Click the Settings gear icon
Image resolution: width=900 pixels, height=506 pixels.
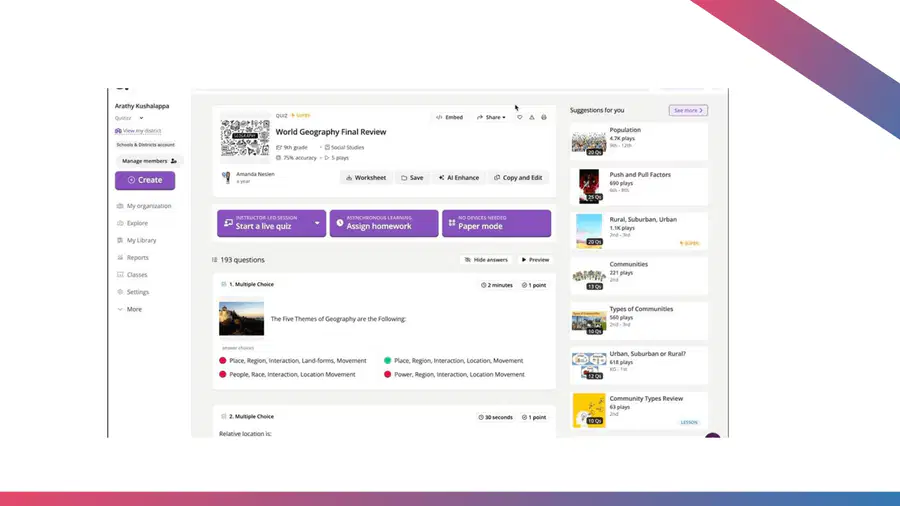click(x=120, y=292)
